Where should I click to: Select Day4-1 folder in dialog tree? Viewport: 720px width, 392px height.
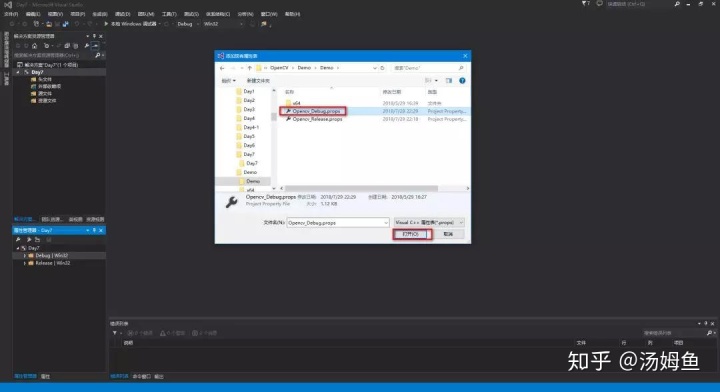248,127
